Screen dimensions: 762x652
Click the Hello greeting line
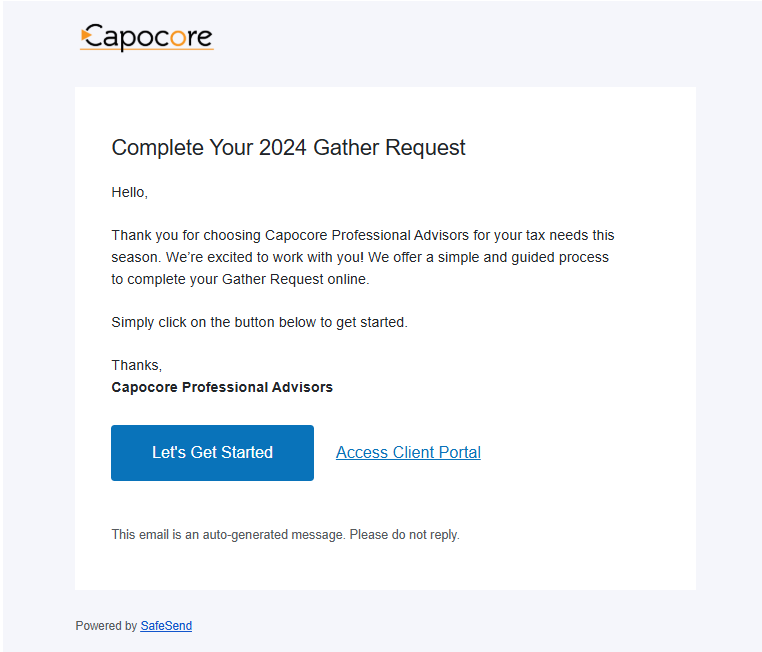click(x=129, y=192)
